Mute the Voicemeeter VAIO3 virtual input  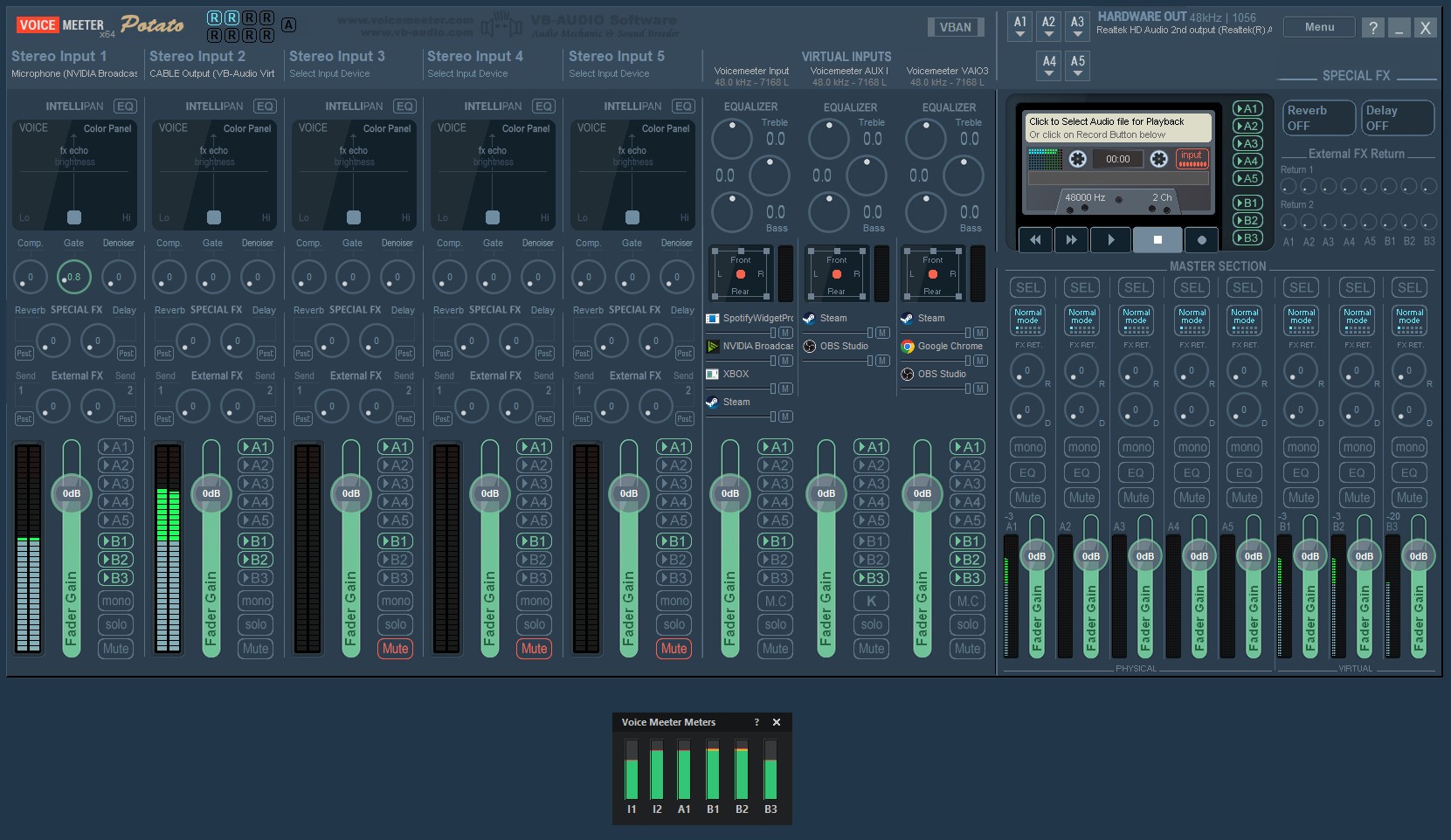968,649
